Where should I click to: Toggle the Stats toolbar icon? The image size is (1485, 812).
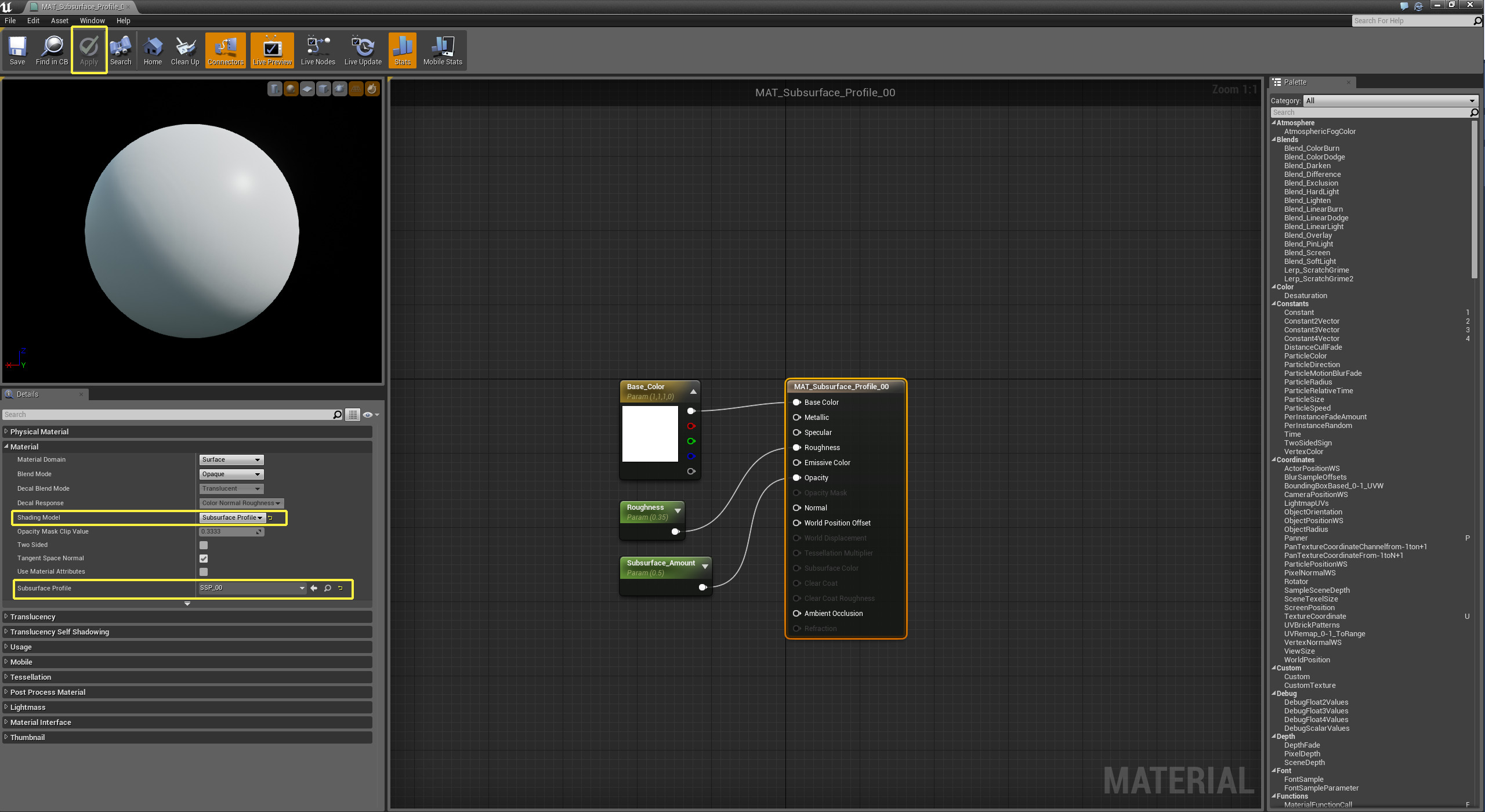pos(402,50)
